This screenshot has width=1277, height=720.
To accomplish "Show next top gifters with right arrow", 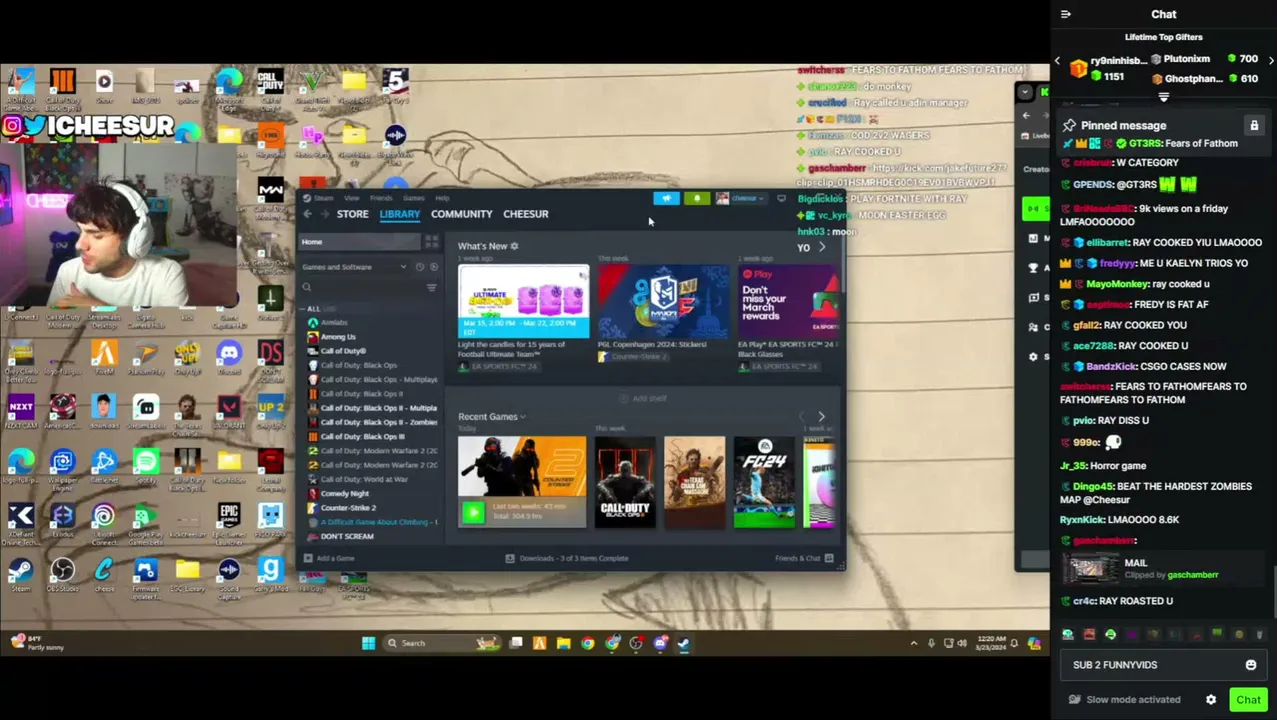I will point(1270,60).
